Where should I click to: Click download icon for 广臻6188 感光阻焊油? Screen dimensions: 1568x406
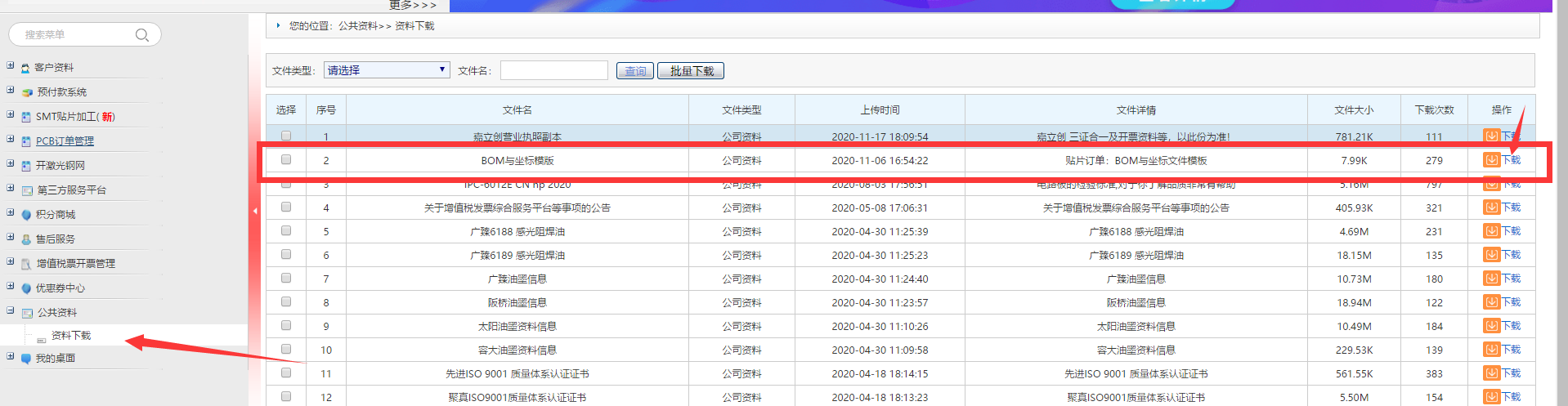coord(1491,231)
